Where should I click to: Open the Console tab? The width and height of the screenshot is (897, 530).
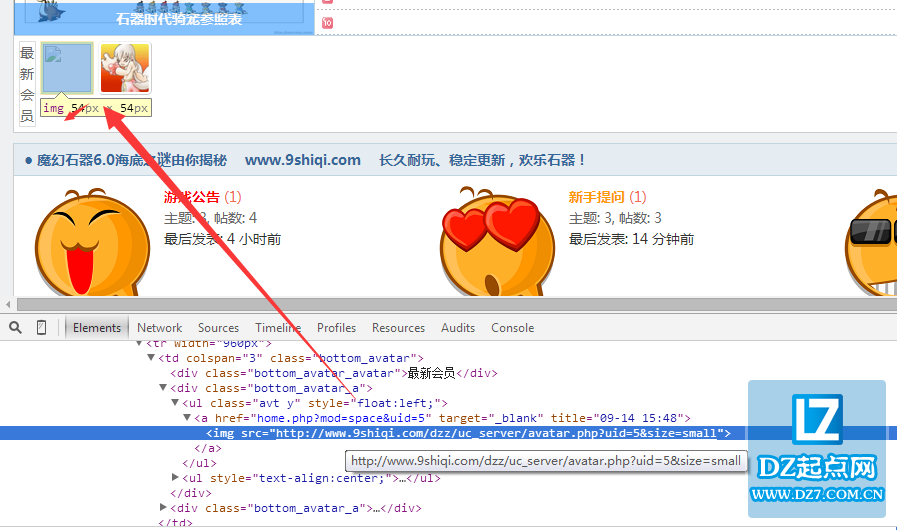(512, 328)
